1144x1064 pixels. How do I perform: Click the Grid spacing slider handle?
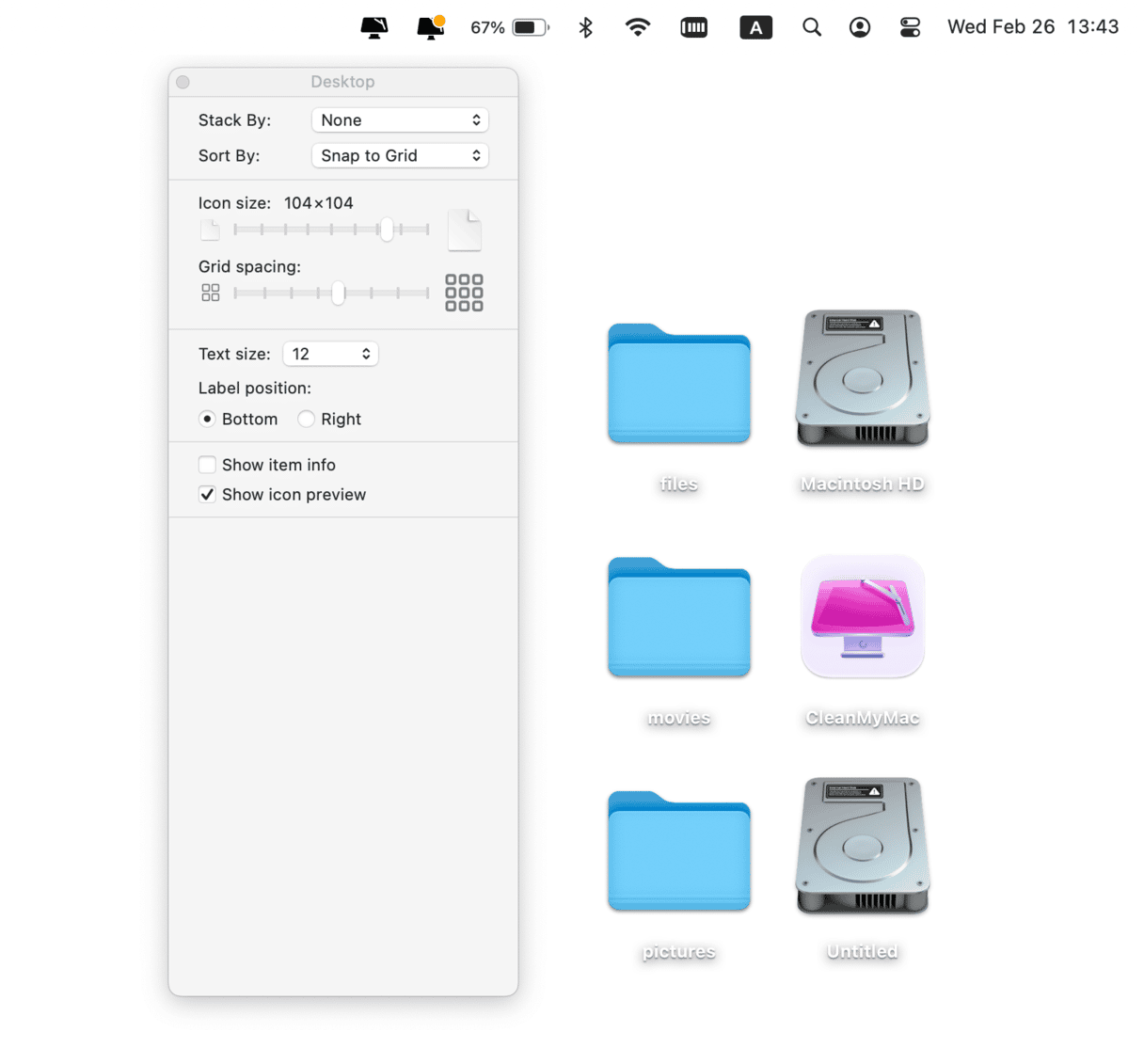[338, 294]
